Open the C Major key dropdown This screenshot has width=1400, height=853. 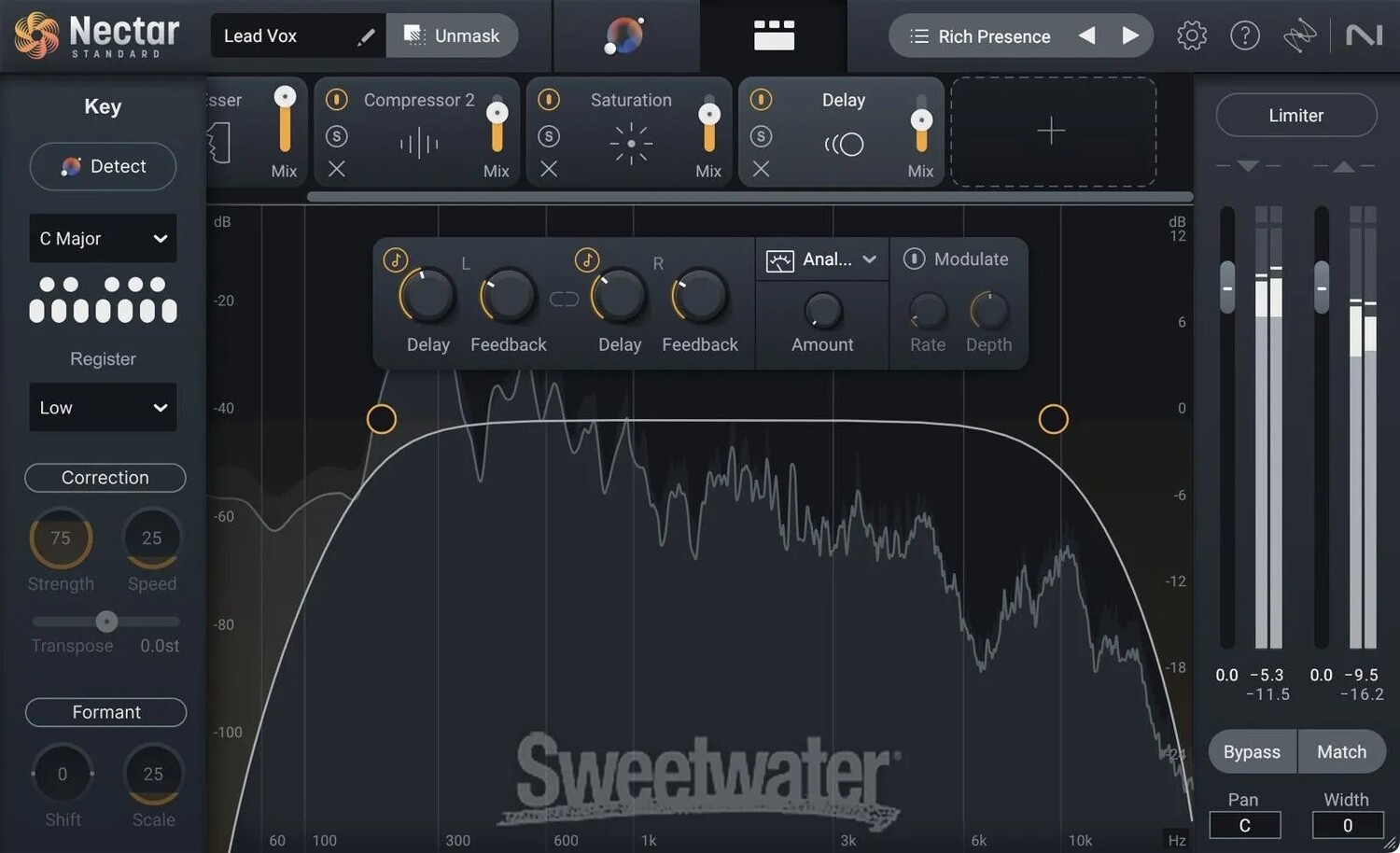coord(103,239)
